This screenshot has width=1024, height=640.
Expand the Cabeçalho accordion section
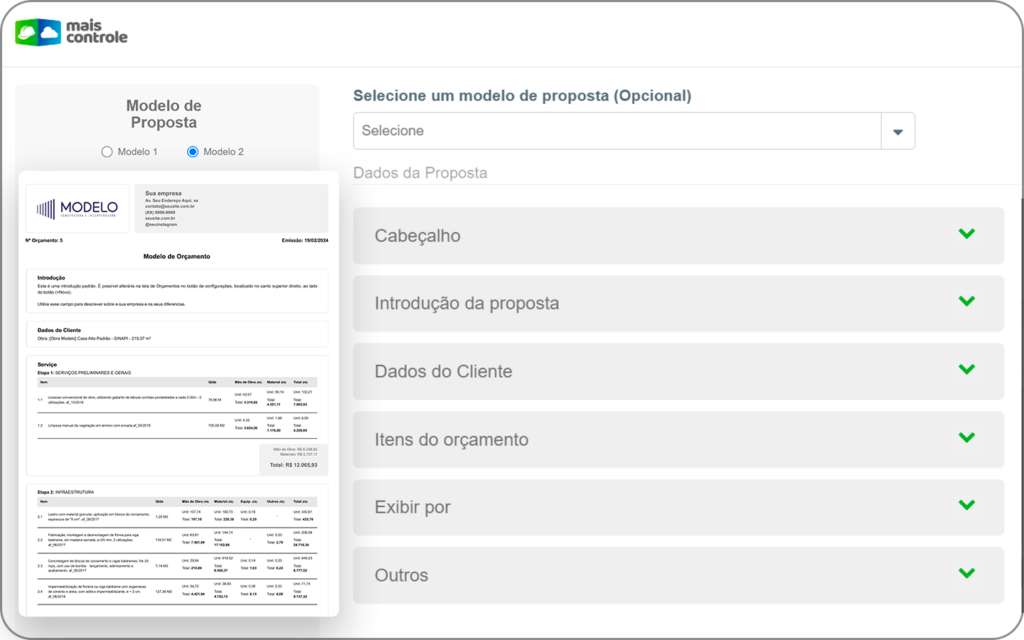pyautogui.click(x=678, y=235)
